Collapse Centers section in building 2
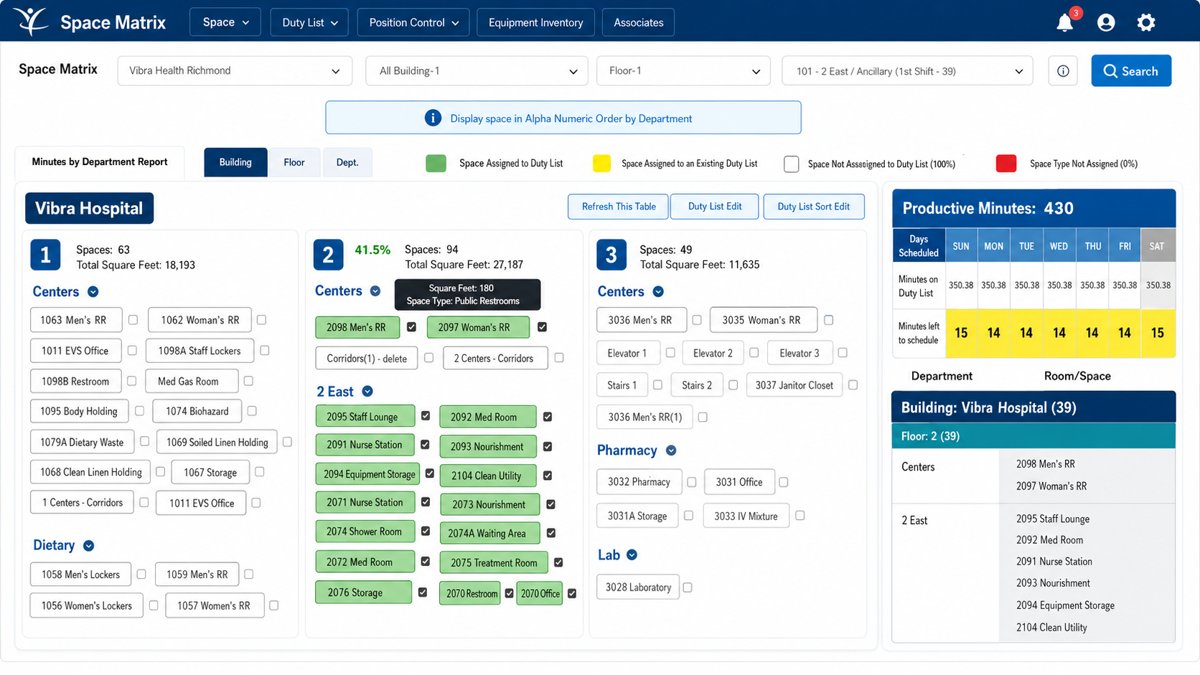 tap(375, 291)
